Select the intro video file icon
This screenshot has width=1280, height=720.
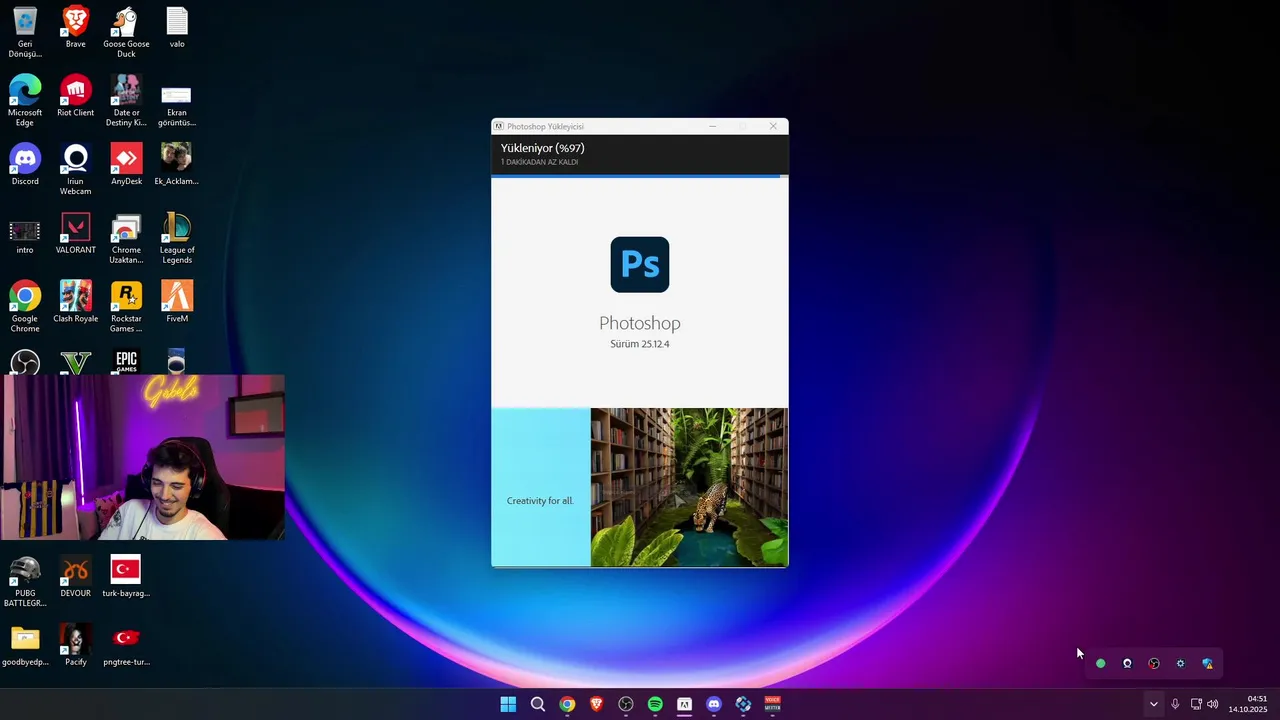[x=25, y=231]
